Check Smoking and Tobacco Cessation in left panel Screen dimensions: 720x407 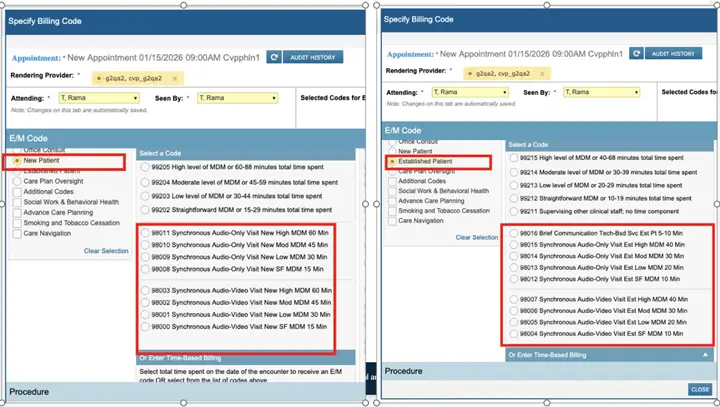coord(16,222)
